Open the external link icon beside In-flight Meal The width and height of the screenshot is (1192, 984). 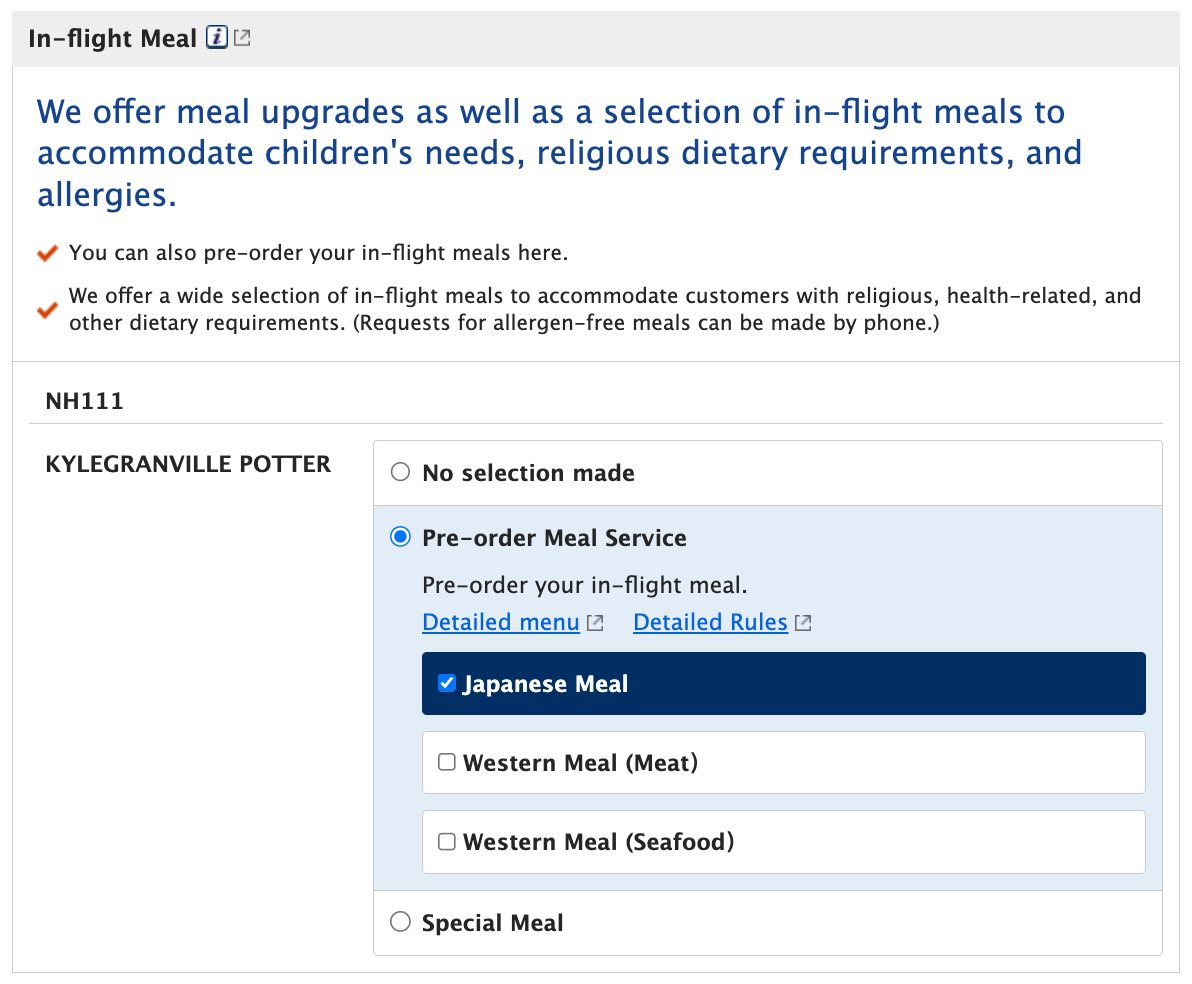point(241,37)
